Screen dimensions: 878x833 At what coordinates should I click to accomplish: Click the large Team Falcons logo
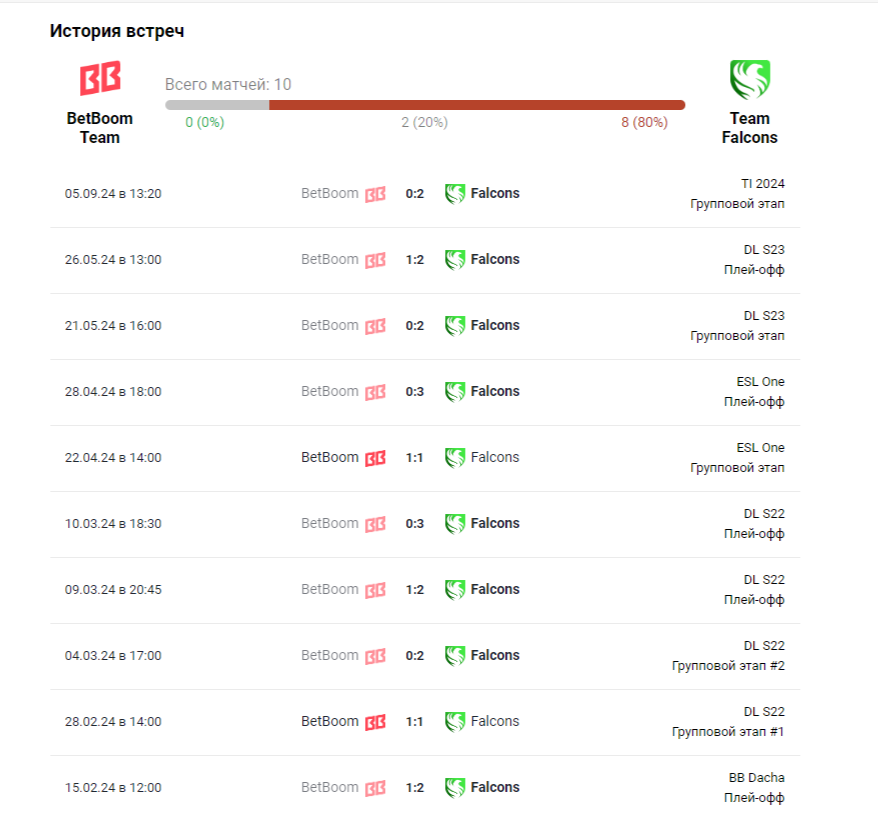(x=749, y=79)
